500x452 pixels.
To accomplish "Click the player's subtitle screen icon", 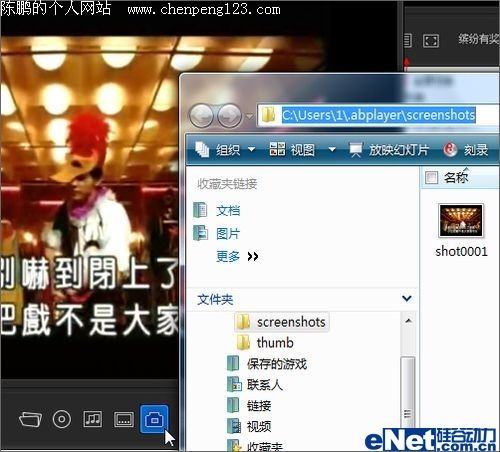I will (124, 419).
